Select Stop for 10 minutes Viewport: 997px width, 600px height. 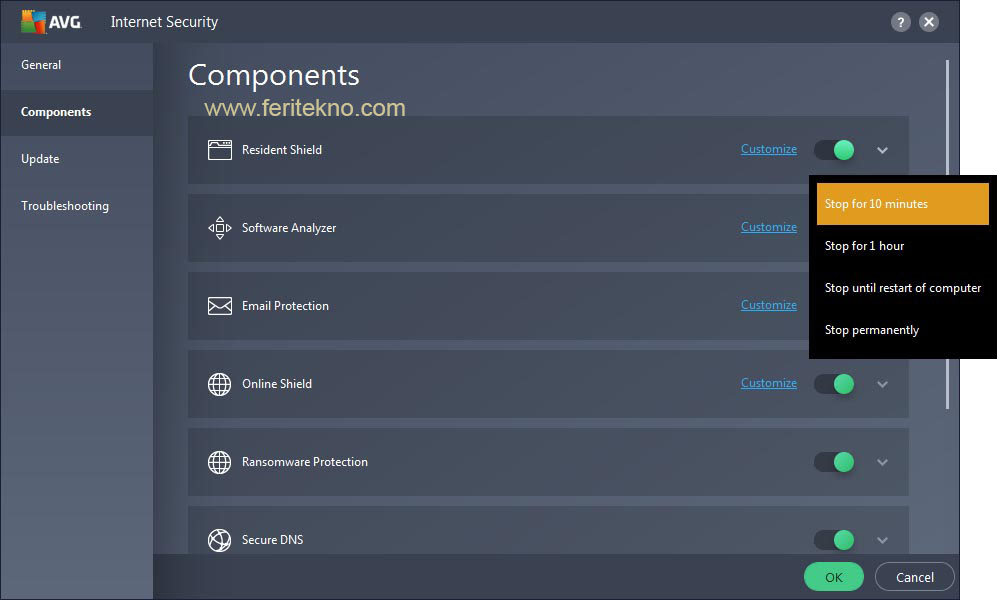click(902, 204)
